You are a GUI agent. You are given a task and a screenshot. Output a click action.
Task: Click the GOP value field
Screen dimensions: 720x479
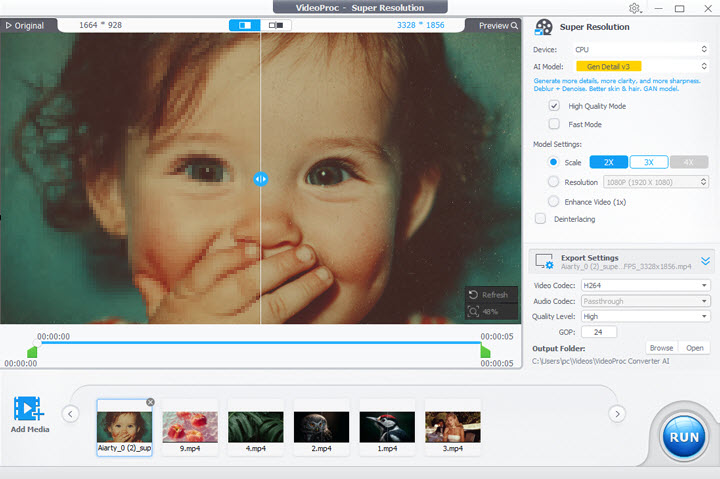(599, 332)
